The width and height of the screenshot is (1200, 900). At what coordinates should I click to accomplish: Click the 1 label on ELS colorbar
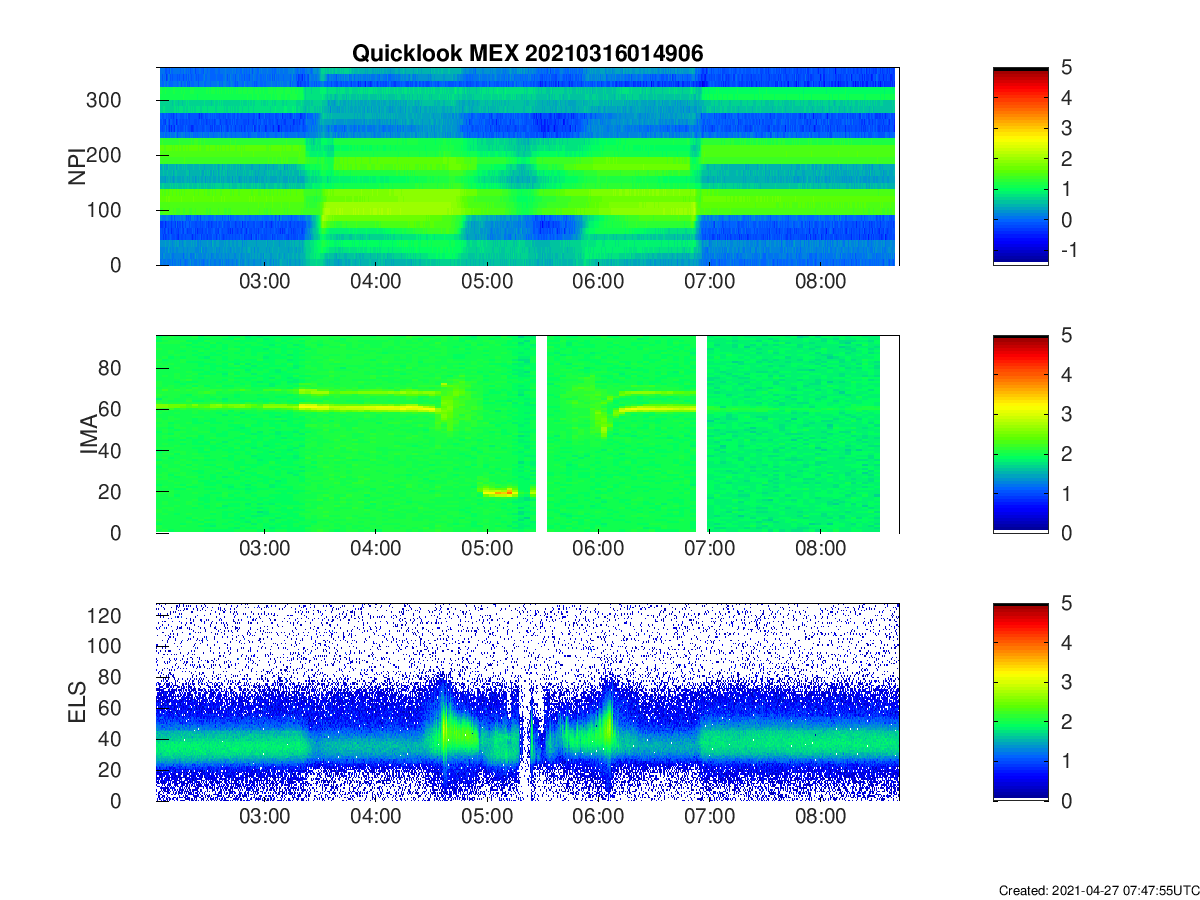(x=1065, y=761)
